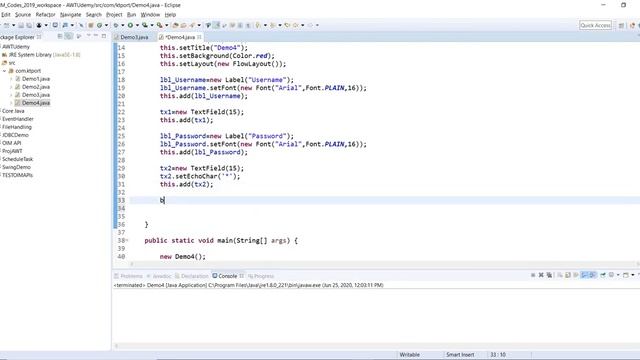Click the Debug bug icon in toolbar

click(116, 25)
